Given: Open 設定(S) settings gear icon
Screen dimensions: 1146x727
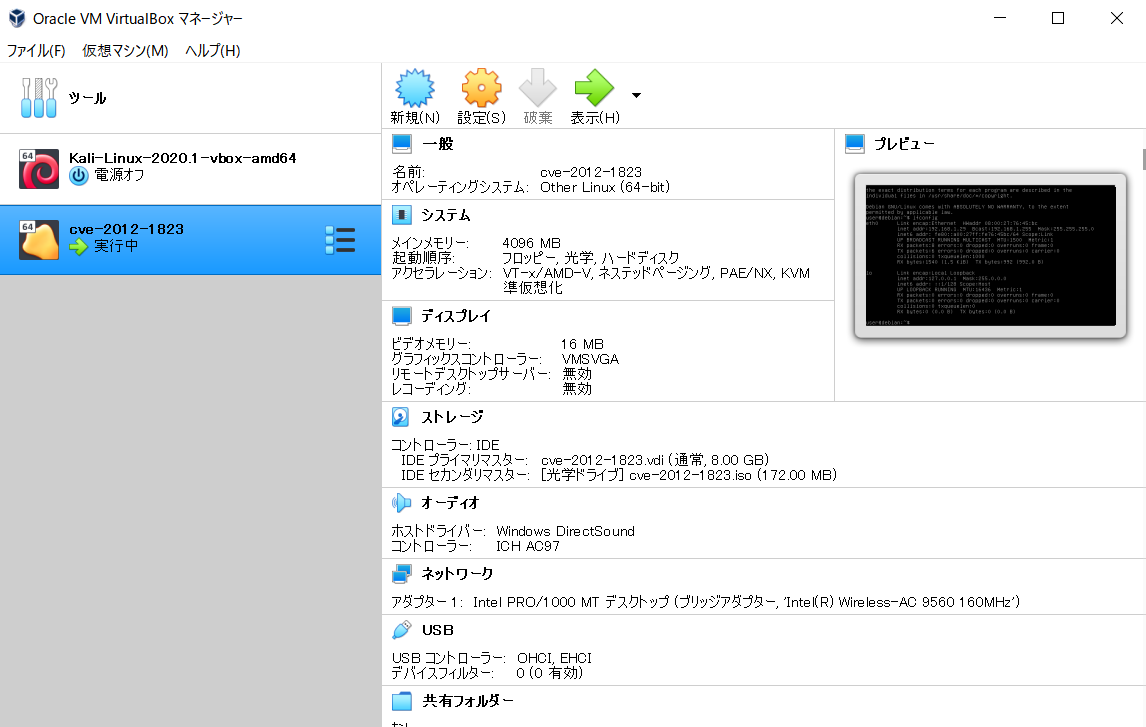Looking at the screenshot, I should tap(481, 88).
